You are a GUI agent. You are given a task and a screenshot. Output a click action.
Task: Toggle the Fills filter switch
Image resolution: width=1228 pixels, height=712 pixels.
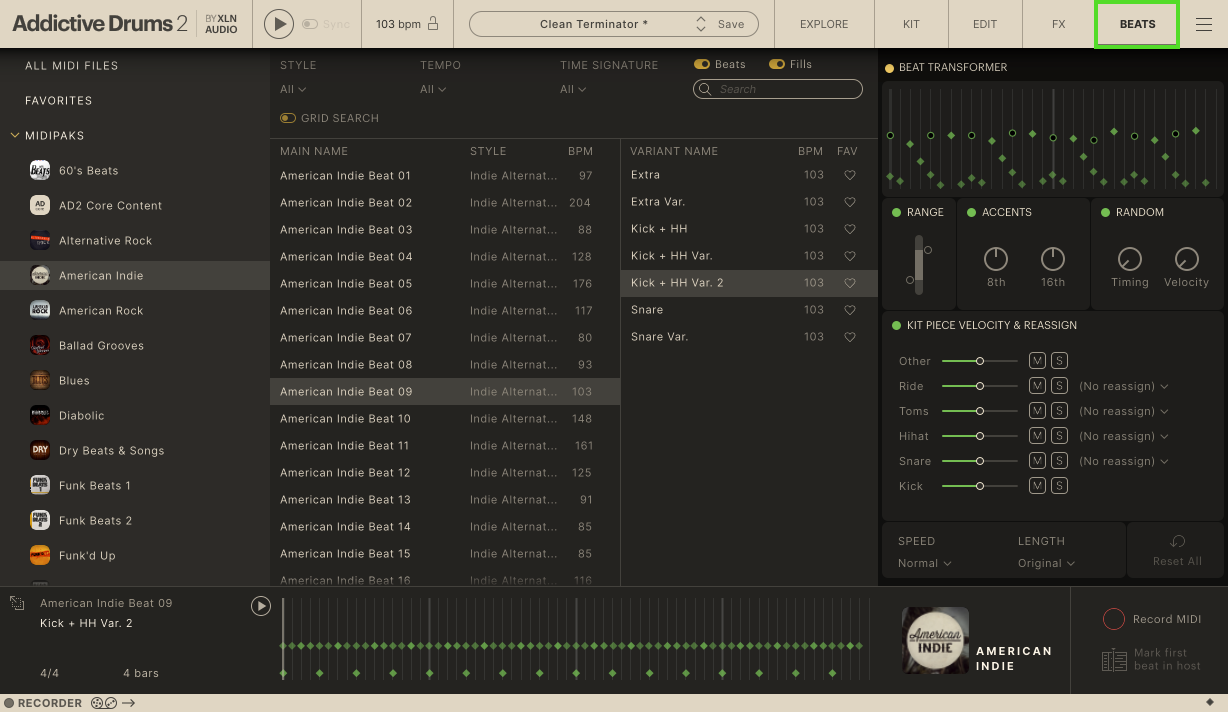pyautogui.click(x=777, y=64)
